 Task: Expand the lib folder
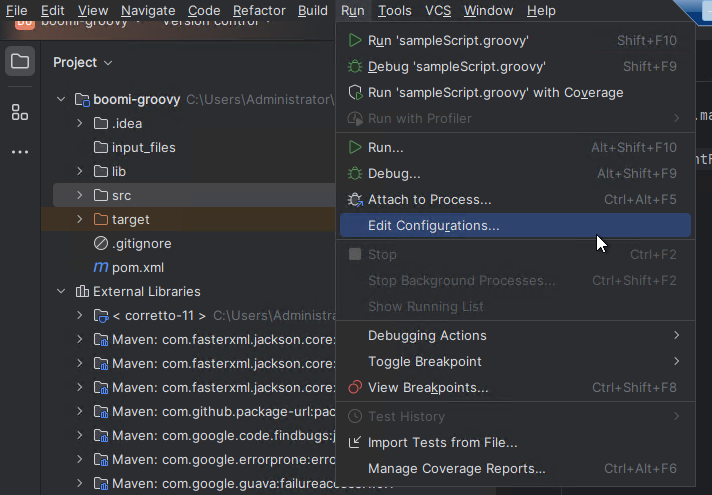pos(79,171)
